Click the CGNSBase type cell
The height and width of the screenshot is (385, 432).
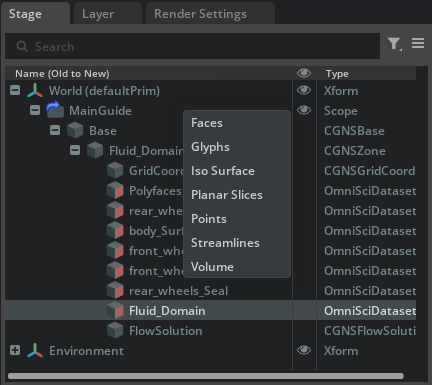tap(354, 131)
